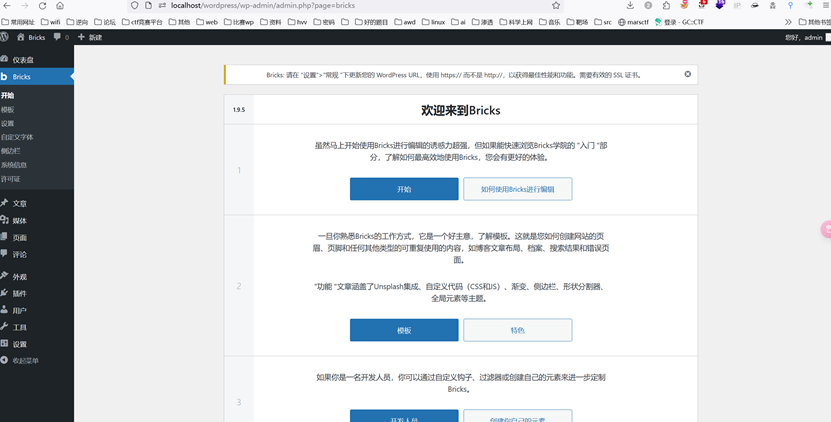Open the awd bookmark folder
Viewport: 831px width, 422px height.
[x=405, y=22]
